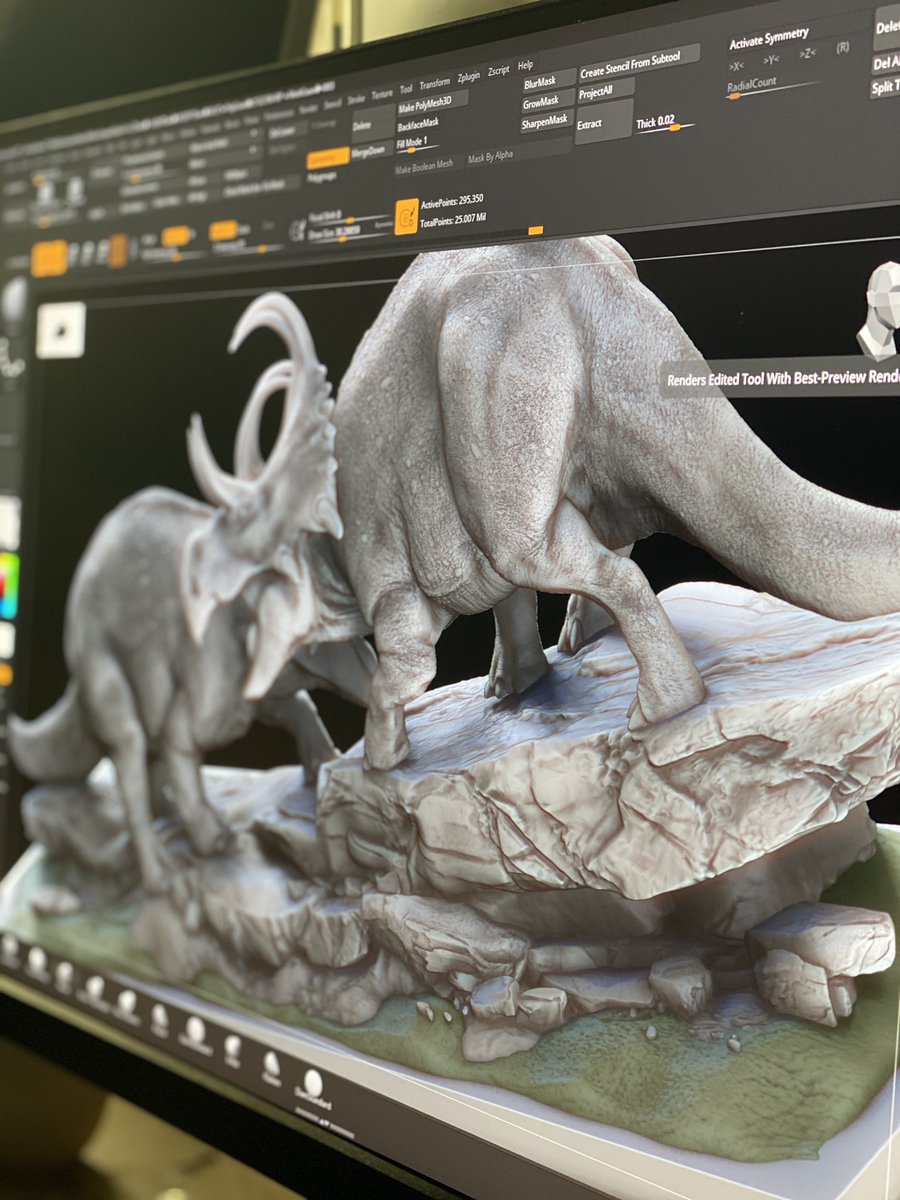Image resolution: width=900 pixels, height=1200 pixels.
Task: Click the large orange Edit mode button
Action: [x=48, y=258]
